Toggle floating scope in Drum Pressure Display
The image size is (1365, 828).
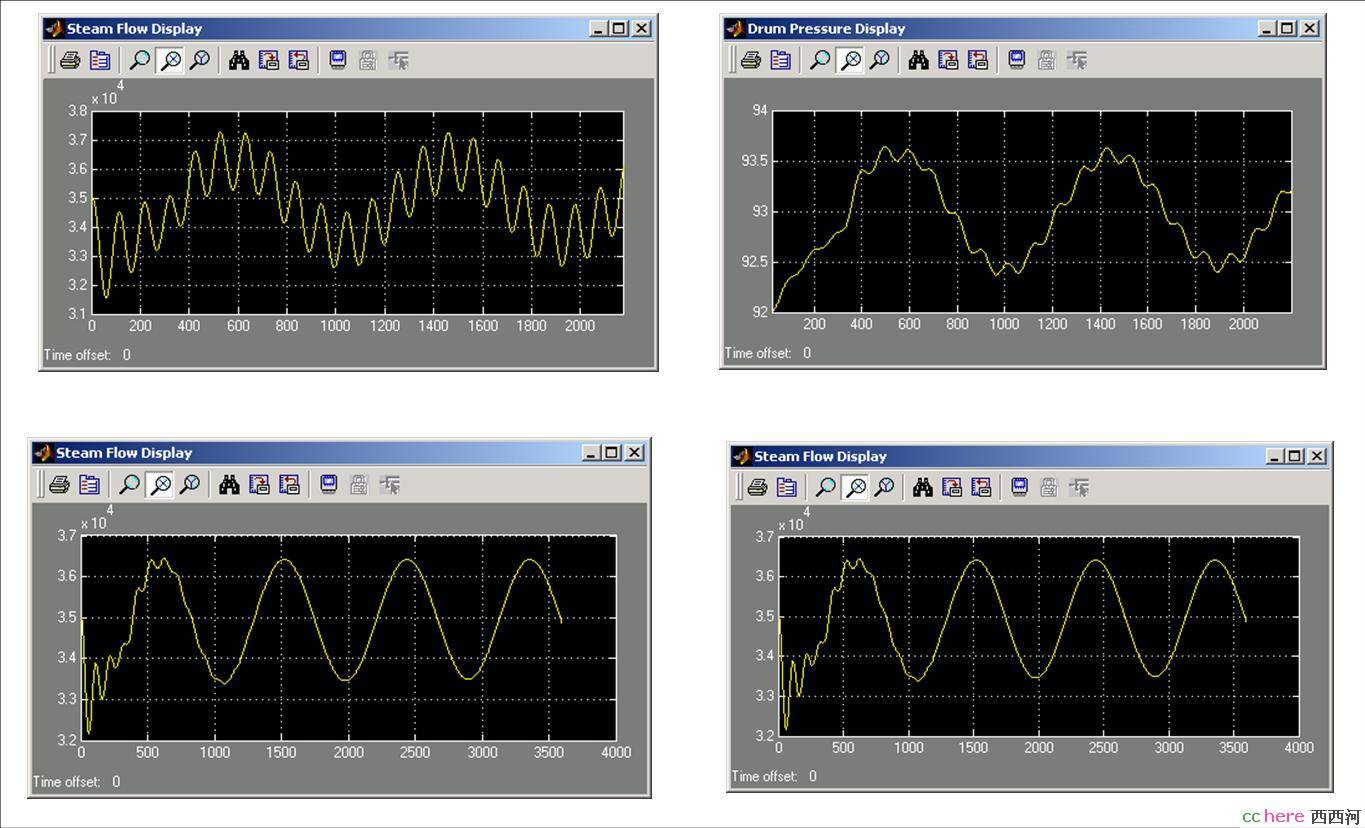coord(1017,60)
